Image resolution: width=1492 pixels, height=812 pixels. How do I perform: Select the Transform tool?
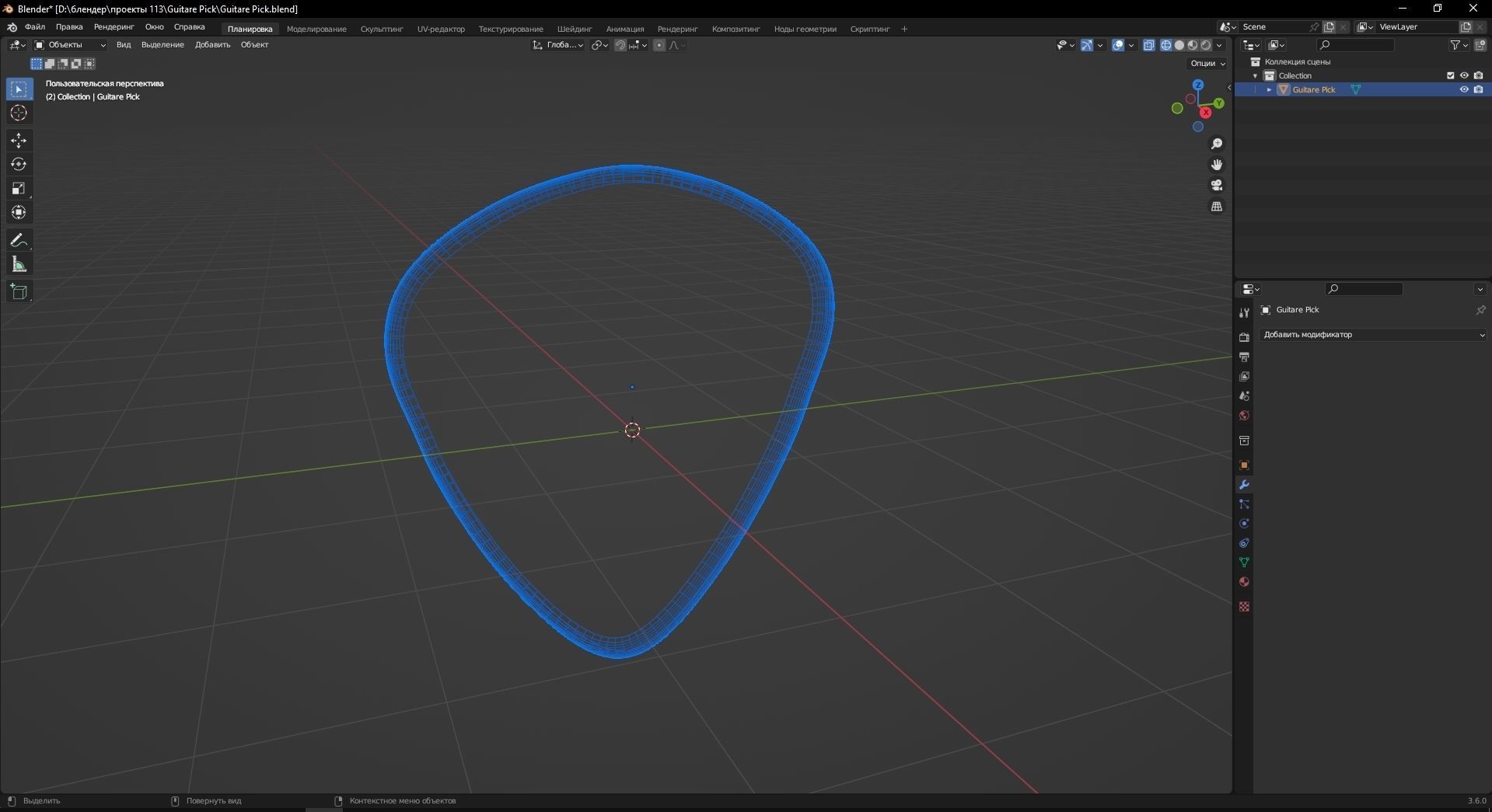click(x=19, y=213)
